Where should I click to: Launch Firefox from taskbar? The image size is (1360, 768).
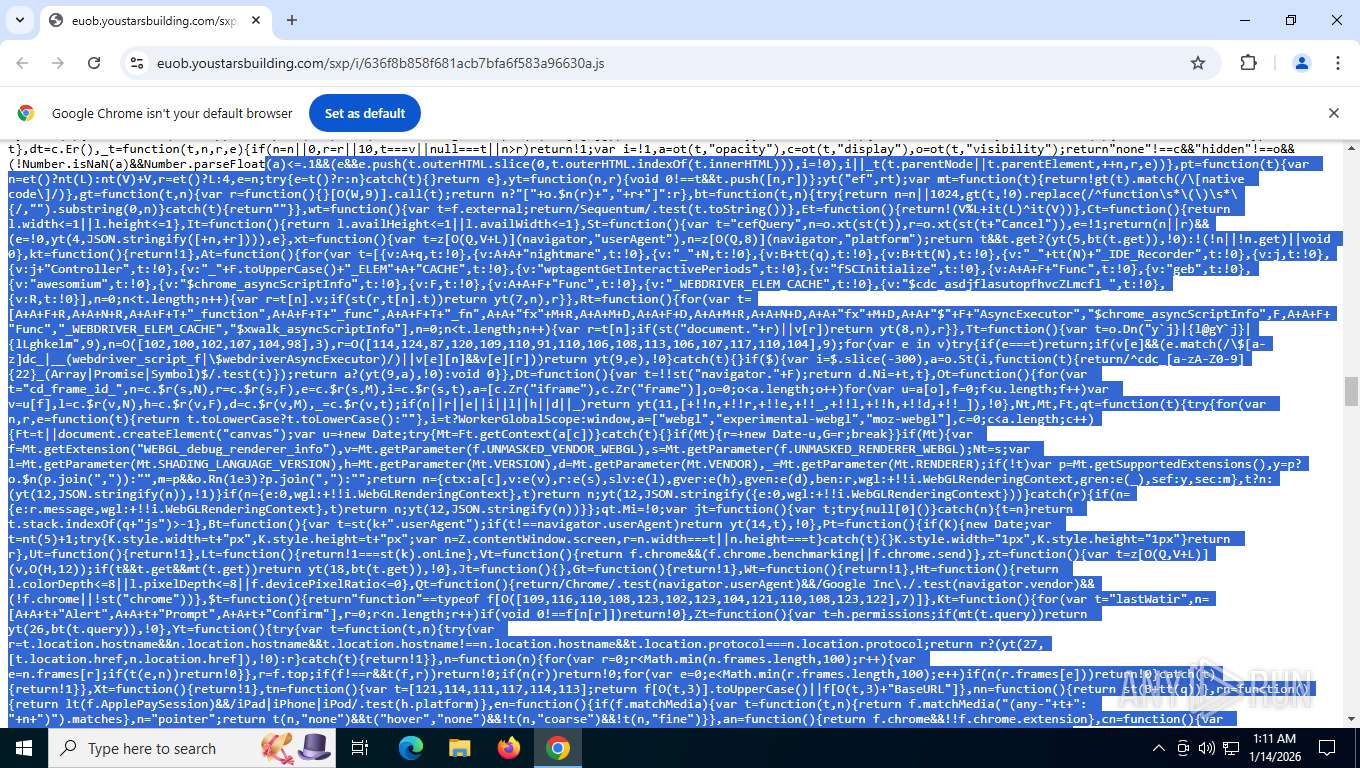pos(509,748)
